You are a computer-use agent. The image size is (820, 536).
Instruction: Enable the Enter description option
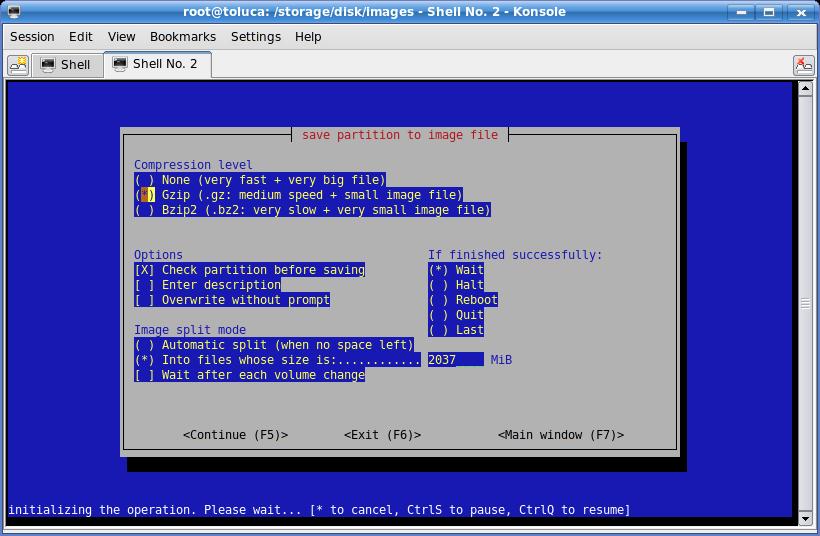point(142,285)
